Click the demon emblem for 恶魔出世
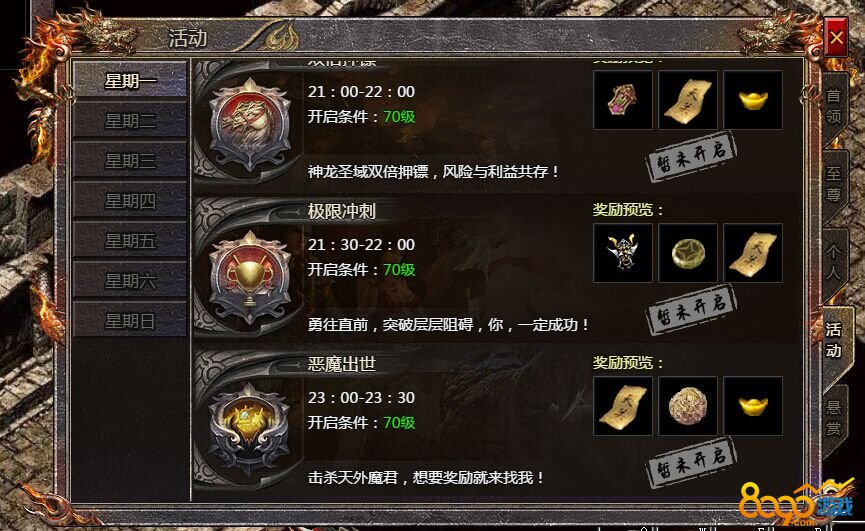 250,427
